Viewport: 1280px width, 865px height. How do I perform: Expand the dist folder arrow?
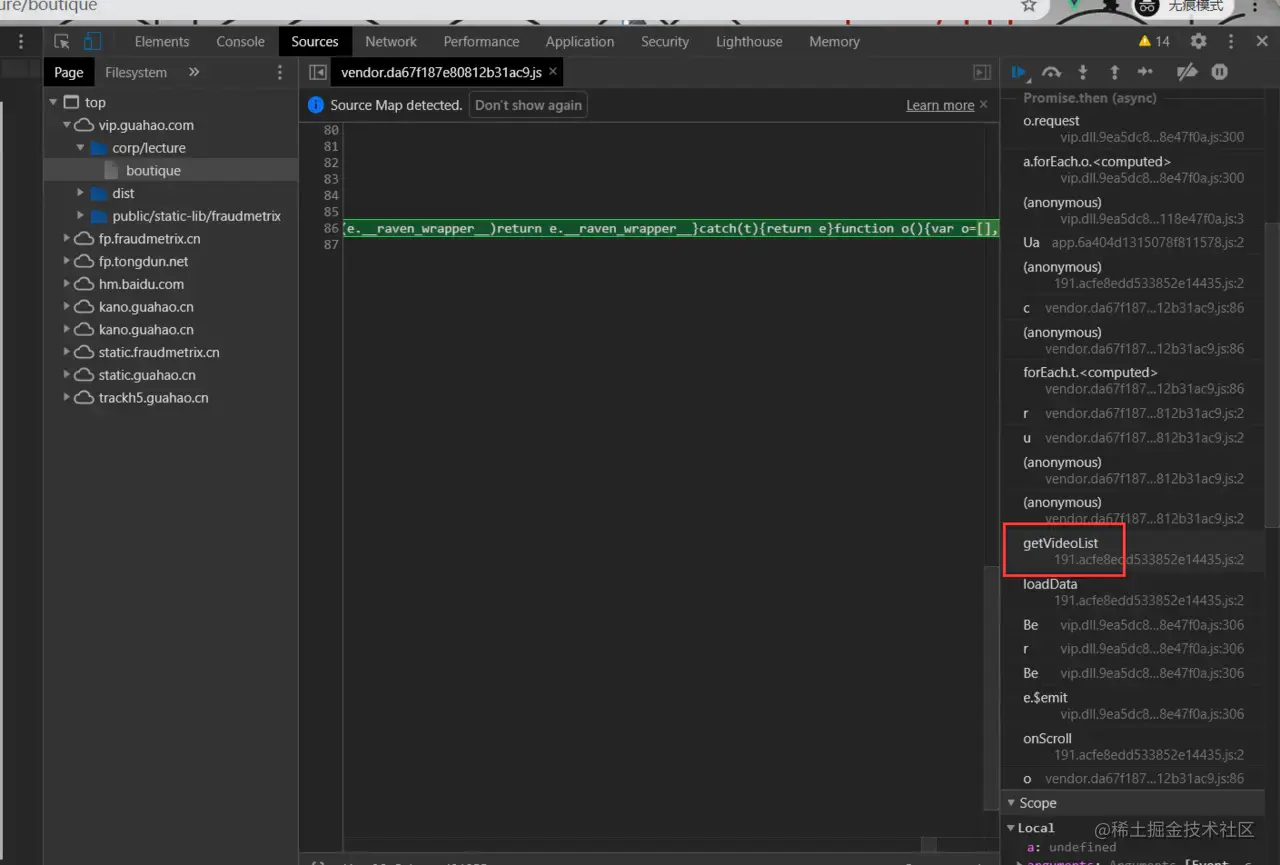coord(81,193)
